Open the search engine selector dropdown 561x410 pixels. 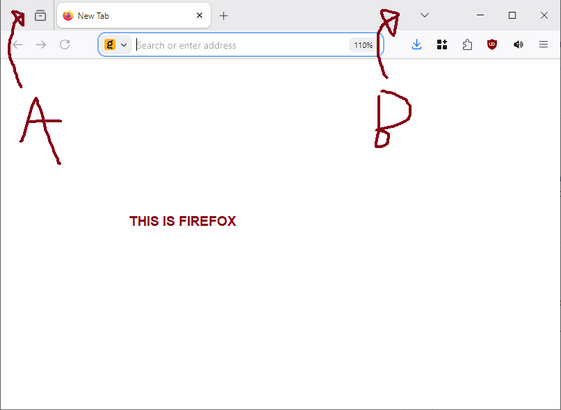pyautogui.click(x=116, y=45)
